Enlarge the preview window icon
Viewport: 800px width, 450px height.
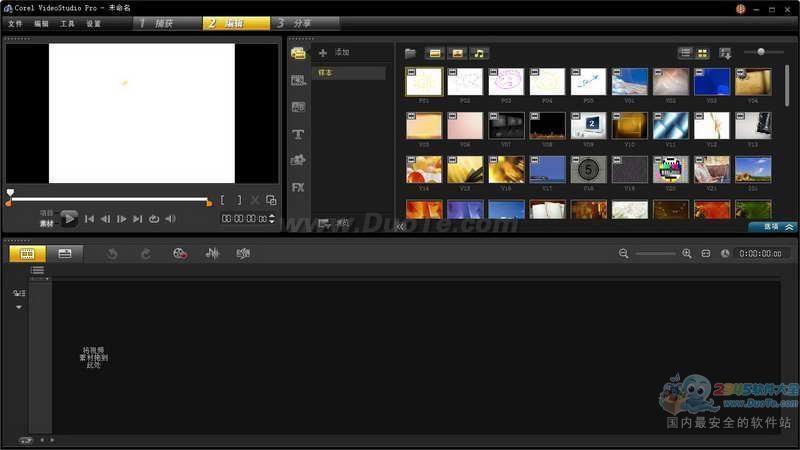tap(271, 200)
